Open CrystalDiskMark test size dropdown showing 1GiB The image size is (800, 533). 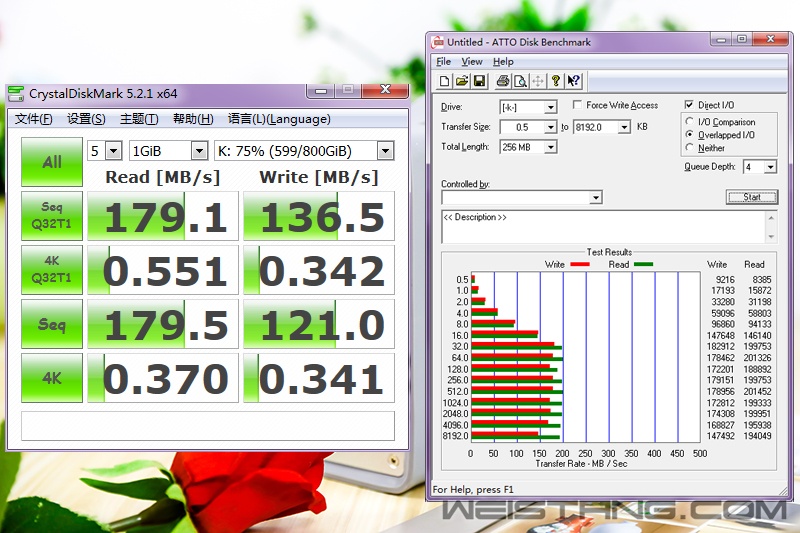pos(199,151)
